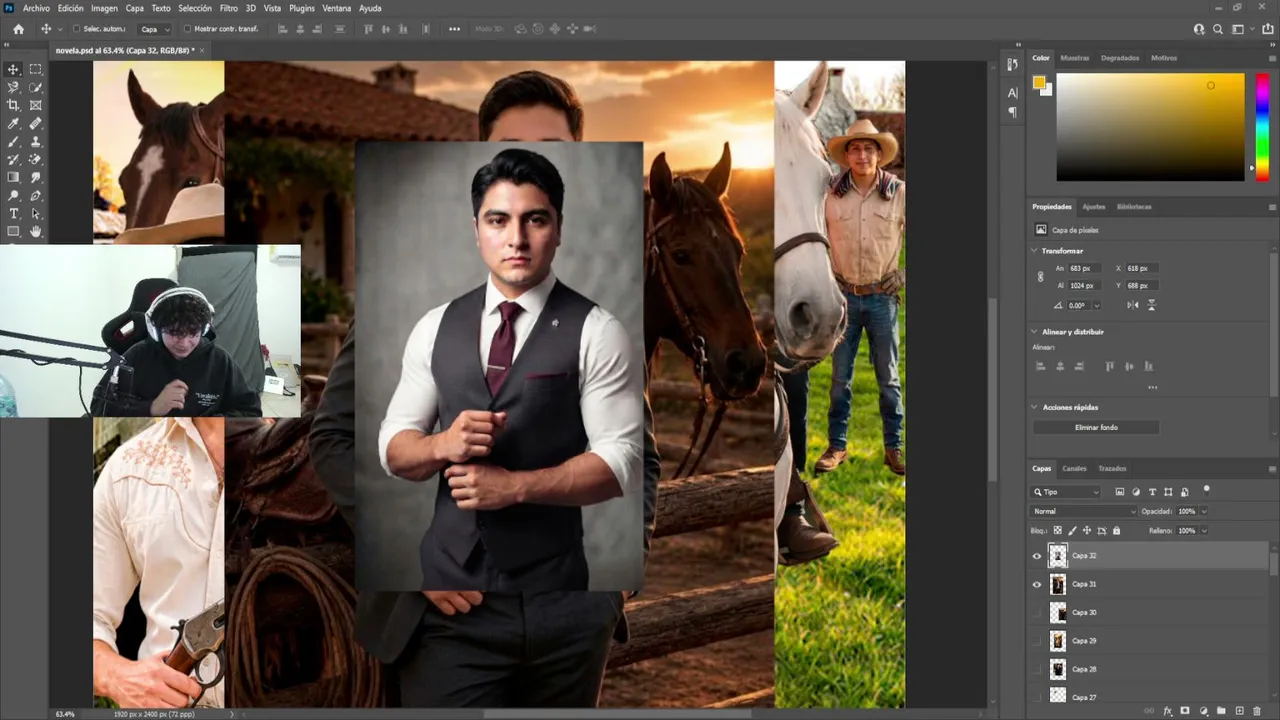Open the Character panel icon

tap(1012, 93)
